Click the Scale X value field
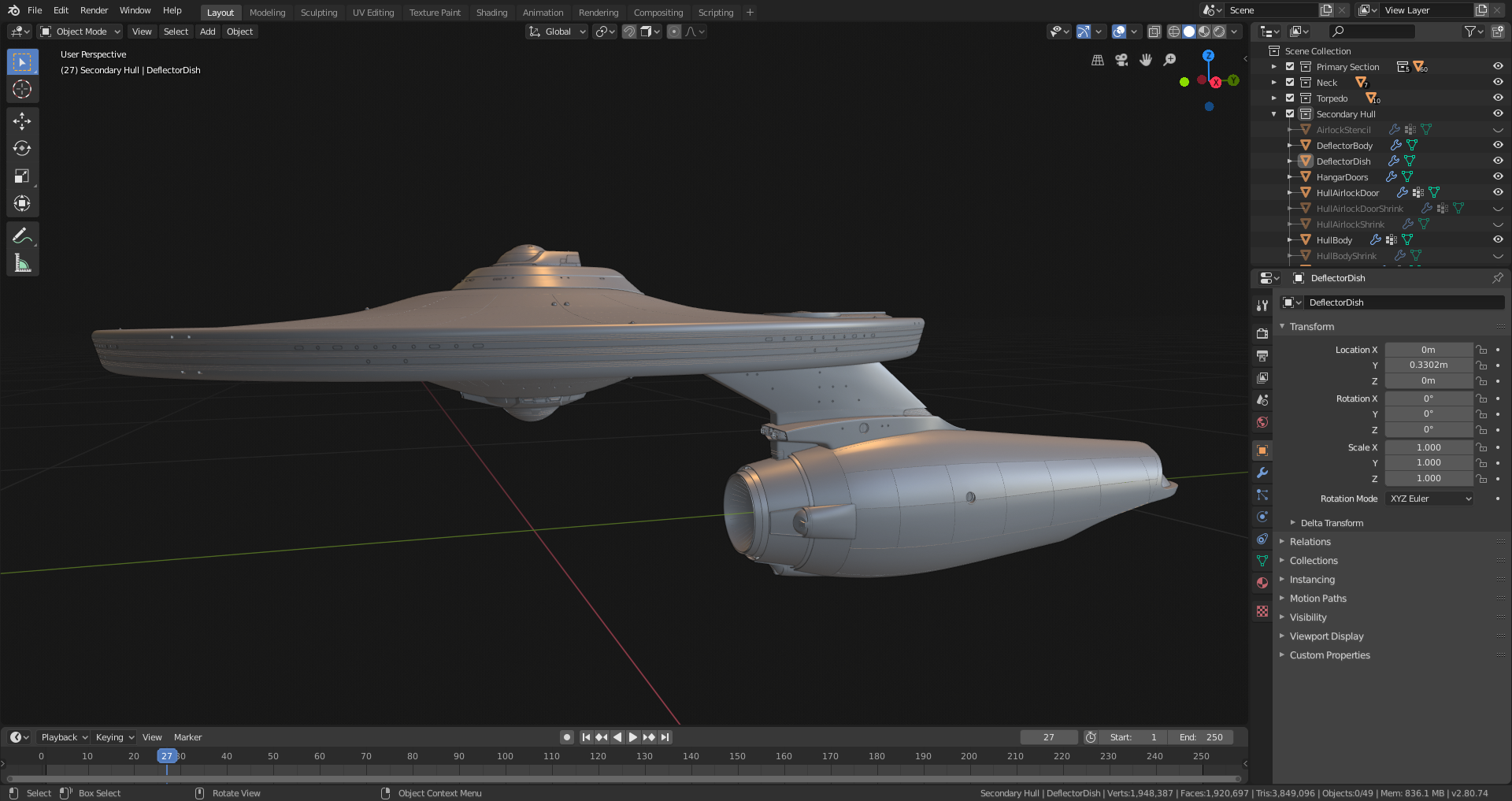Viewport: 1512px width, 801px height. pos(1429,447)
